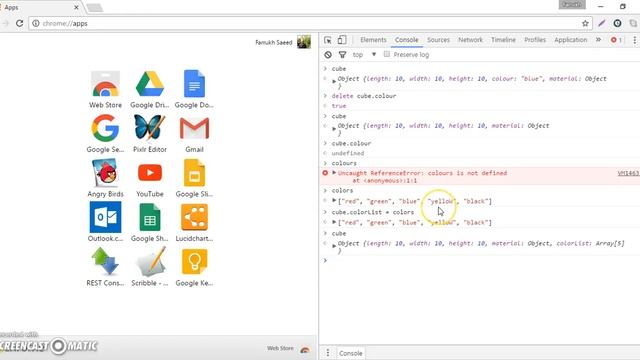Click the Web Store link at page bottom
The image size is (640, 360).
coord(280,348)
